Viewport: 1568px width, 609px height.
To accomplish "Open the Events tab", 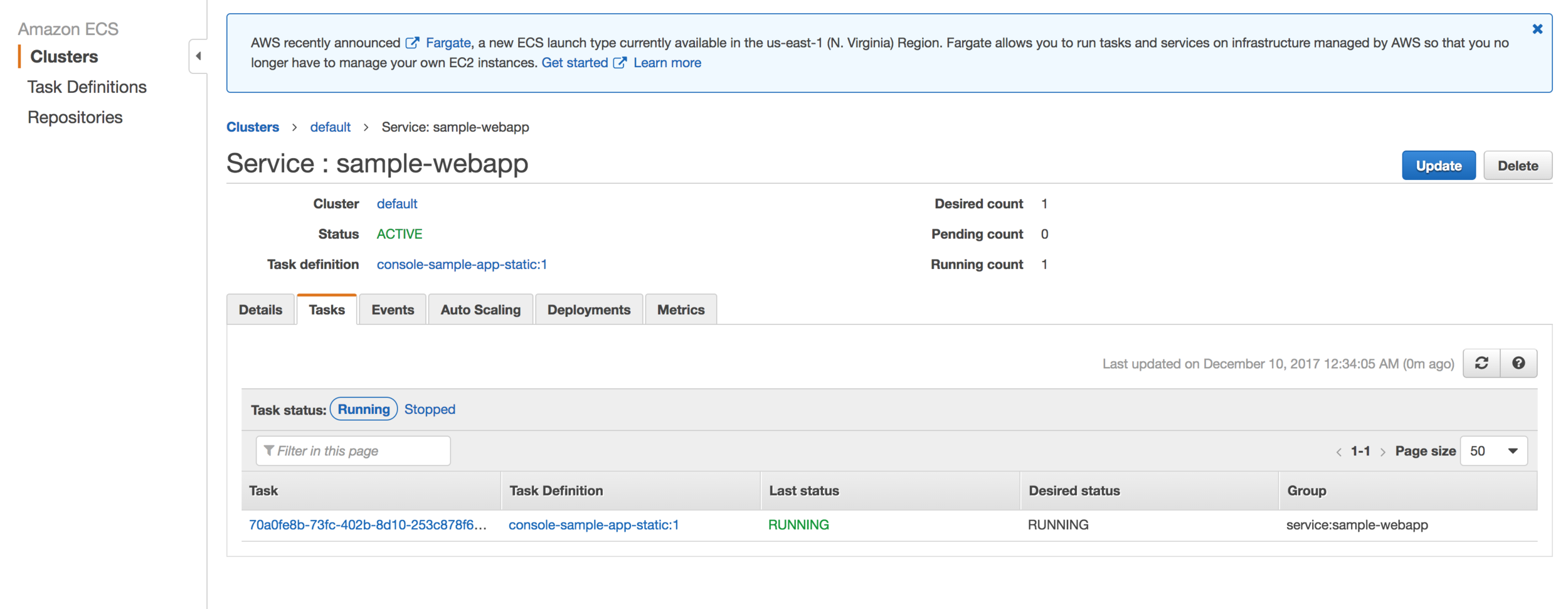I will [393, 310].
